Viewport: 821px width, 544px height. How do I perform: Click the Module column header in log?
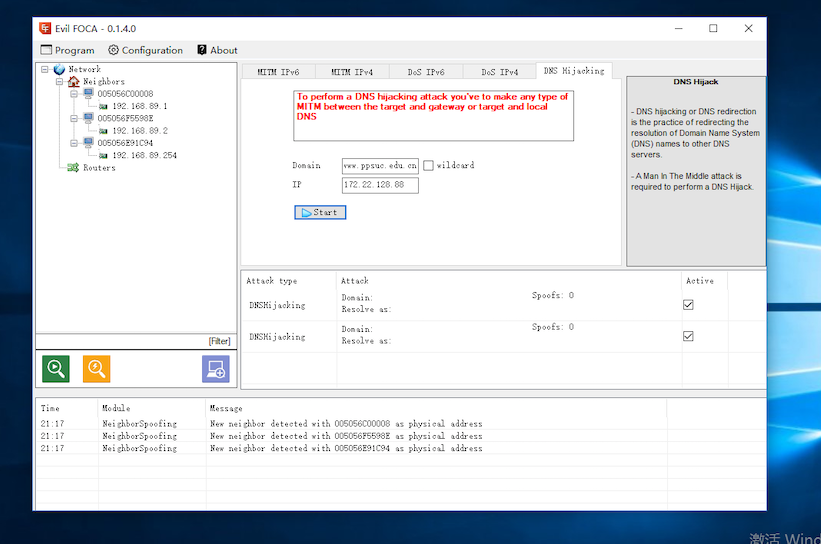[152, 408]
